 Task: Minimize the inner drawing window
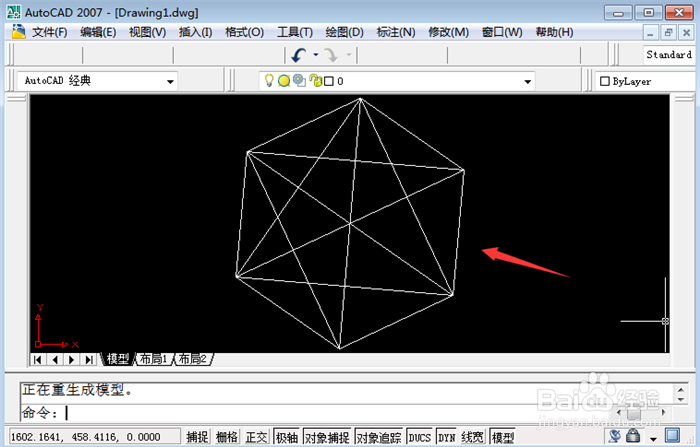click(x=650, y=33)
